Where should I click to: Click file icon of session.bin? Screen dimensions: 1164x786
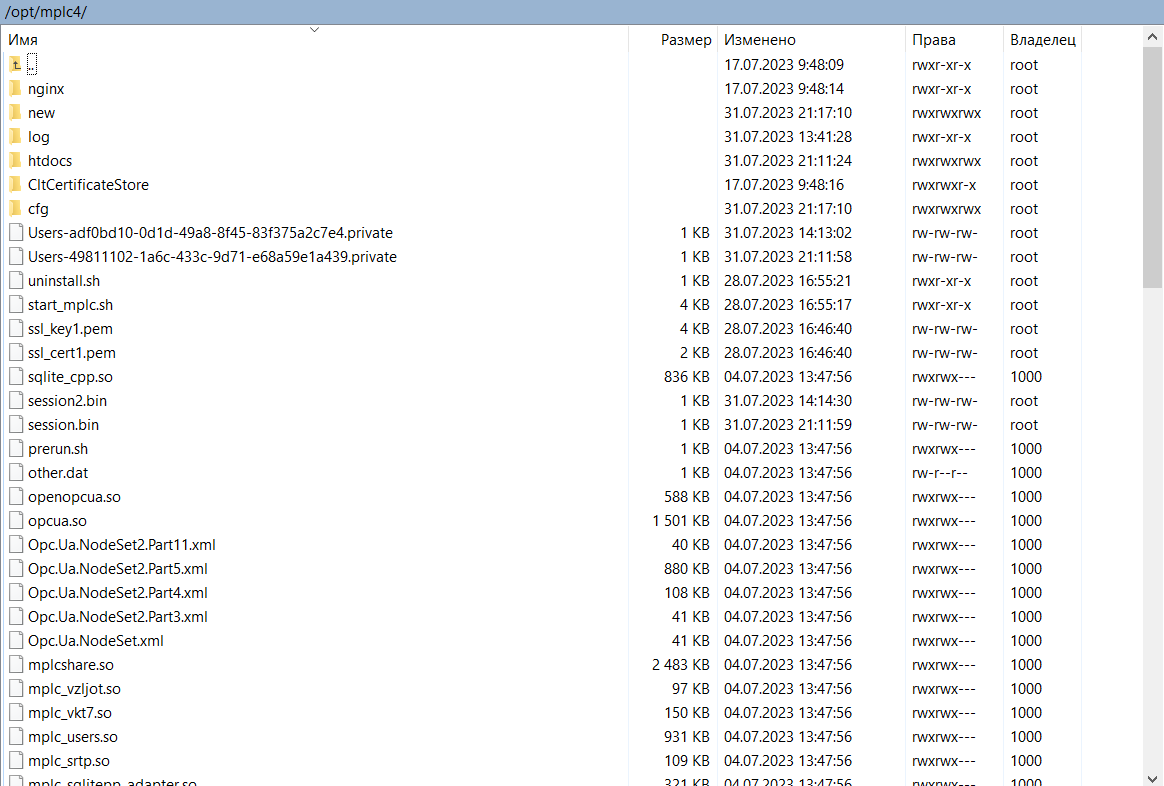pyautogui.click(x=16, y=425)
